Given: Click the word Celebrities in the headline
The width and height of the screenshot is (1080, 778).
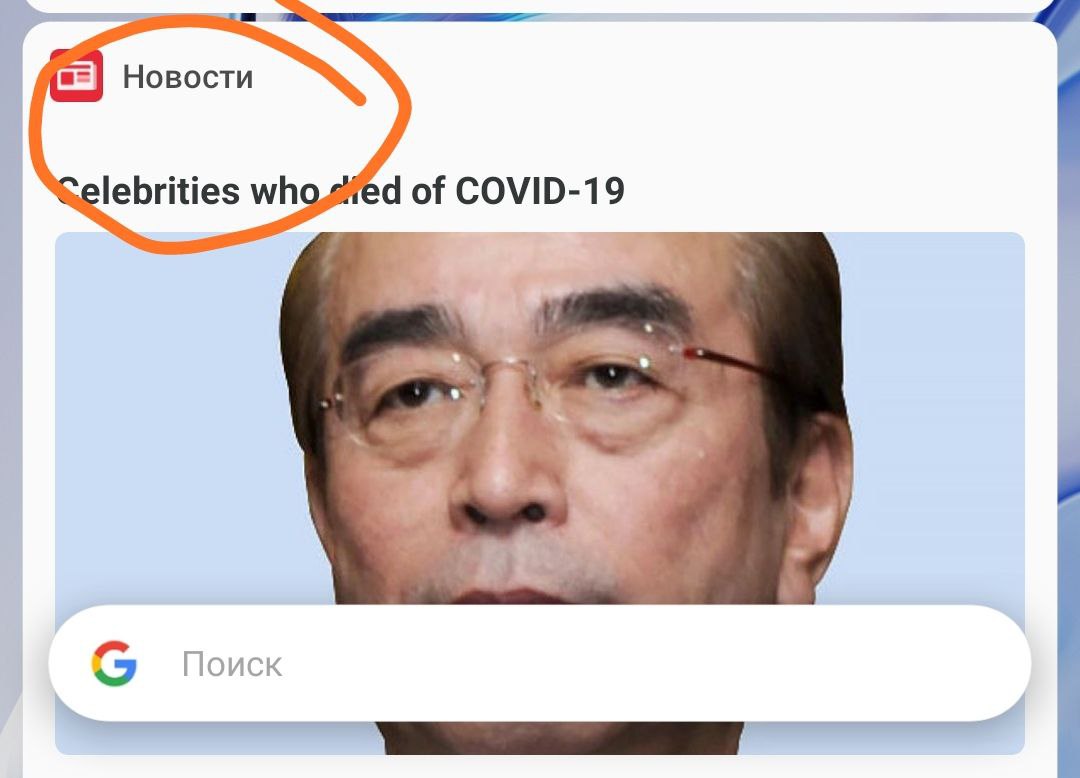Looking at the screenshot, I should [x=147, y=191].
